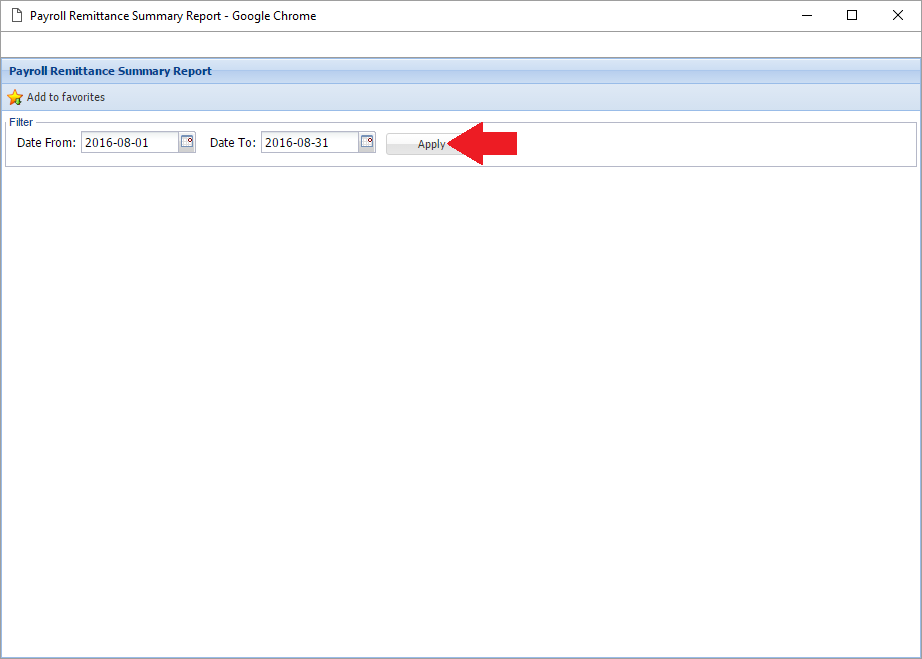The width and height of the screenshot is (922, 659).
Task: Open the Date To calendar picker
Action: (x=367, y=142)
